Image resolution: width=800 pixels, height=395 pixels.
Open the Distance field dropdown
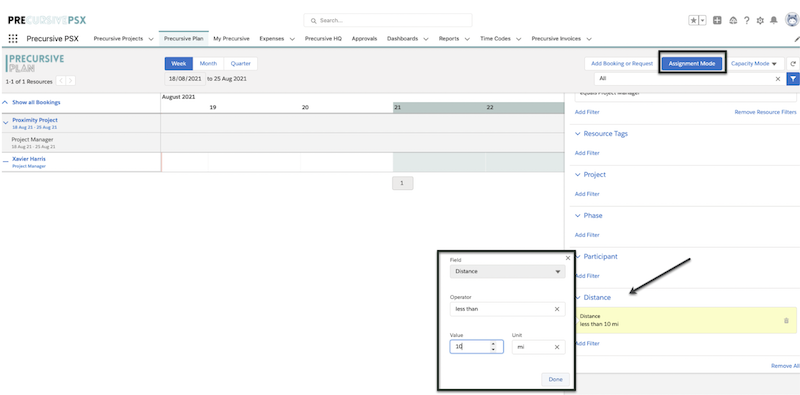pyautogui.click(x=507, y=271)
